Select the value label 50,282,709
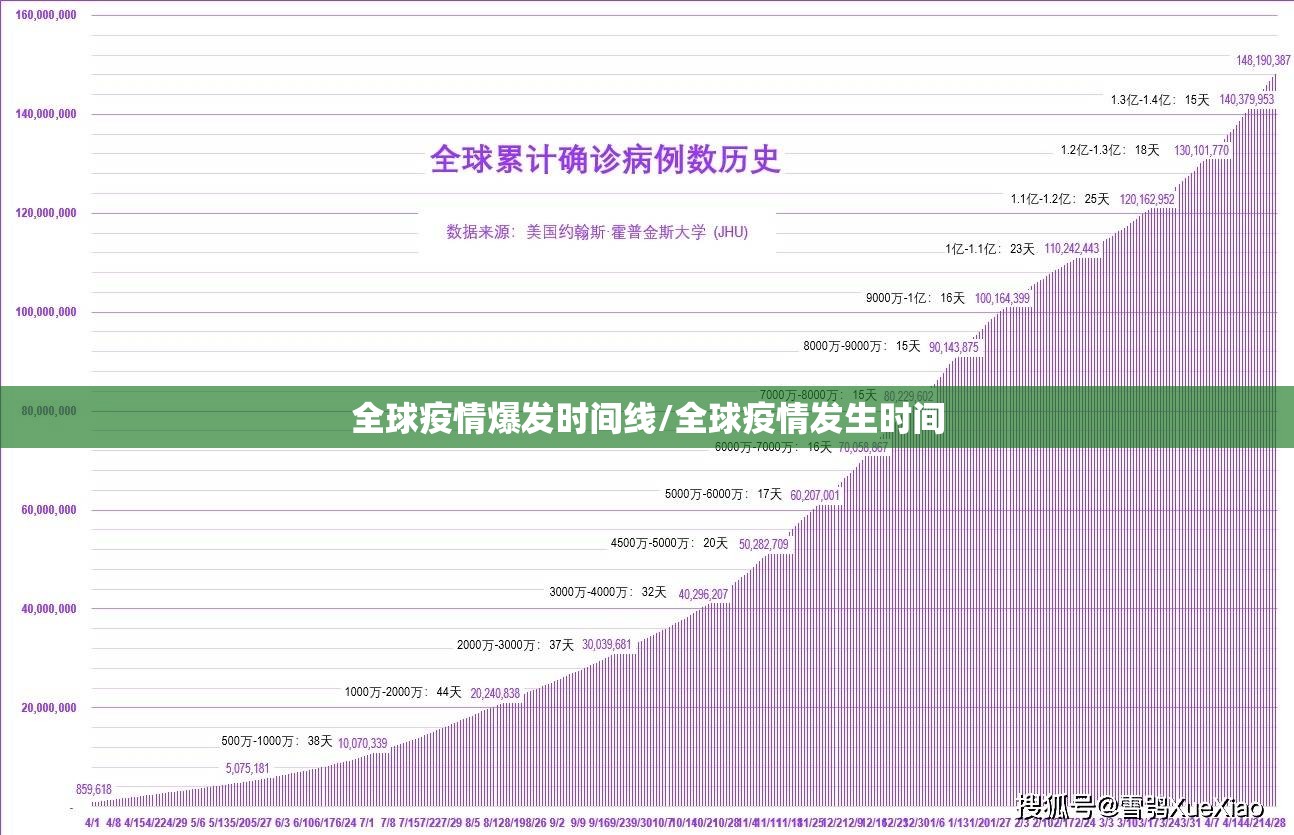1294x835 pixels. point(765,544)
